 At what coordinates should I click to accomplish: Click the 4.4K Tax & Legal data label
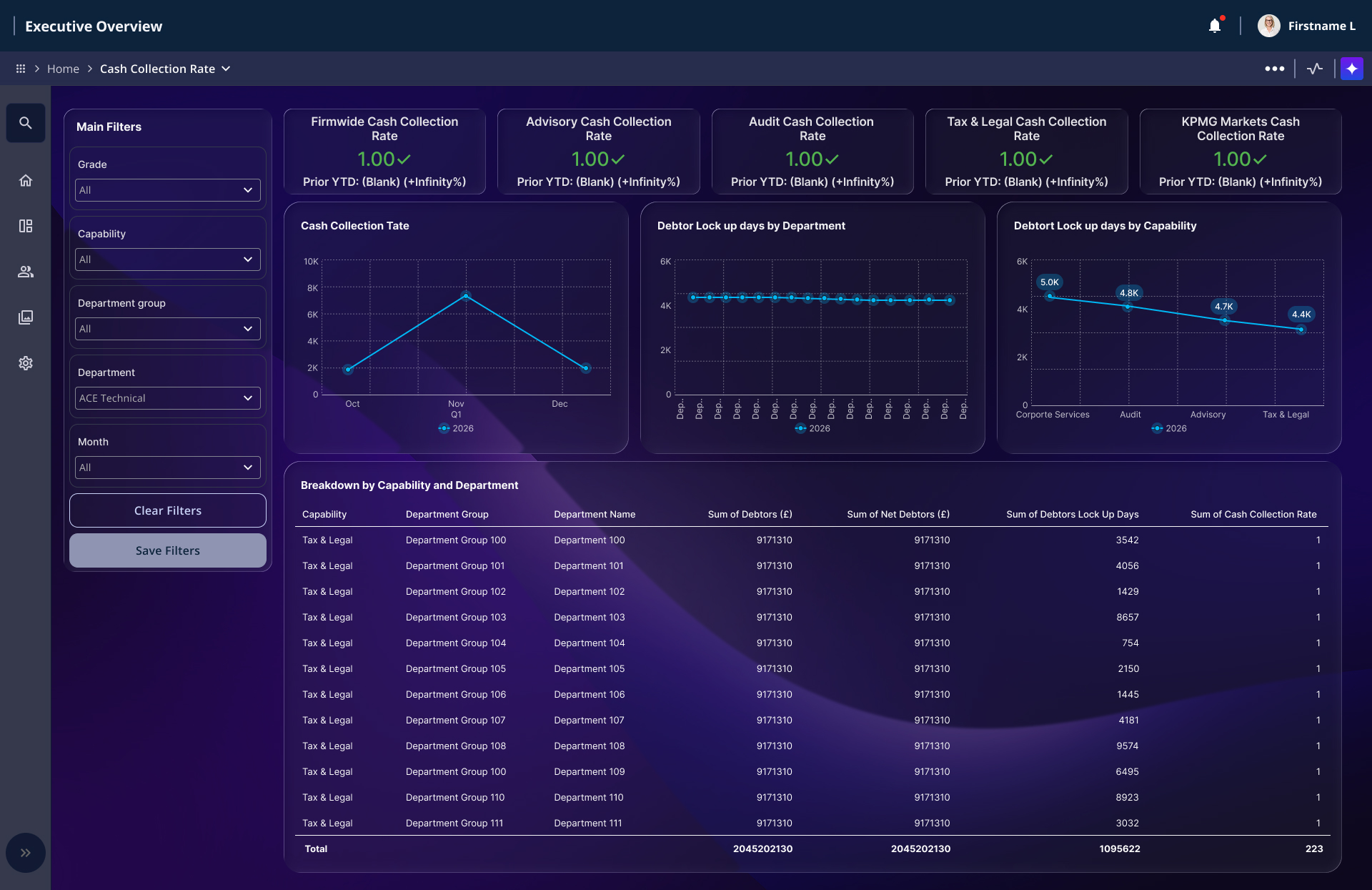click(x=1301, y=315)
